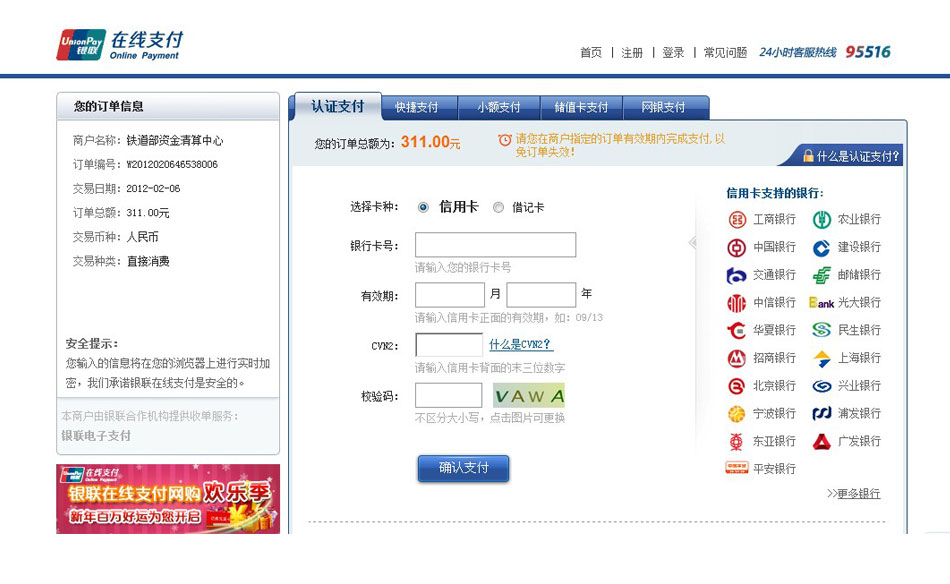
Task: Click the 宁波银行 orange logo icon
Action: click(737, 414)
